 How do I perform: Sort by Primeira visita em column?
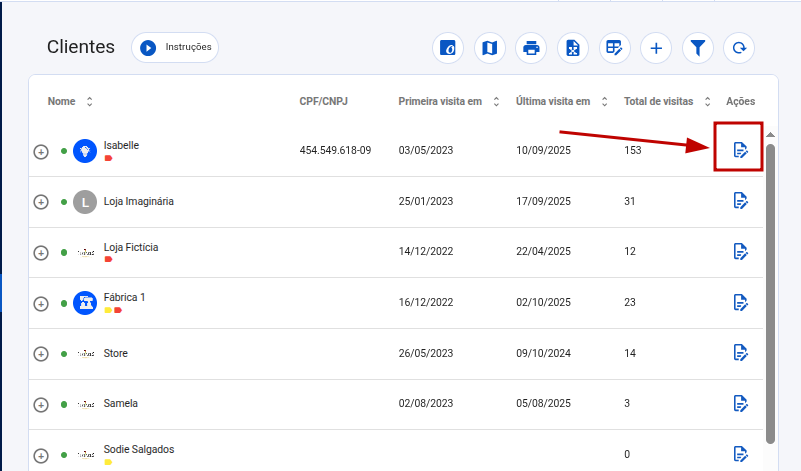tap(496, 102)
